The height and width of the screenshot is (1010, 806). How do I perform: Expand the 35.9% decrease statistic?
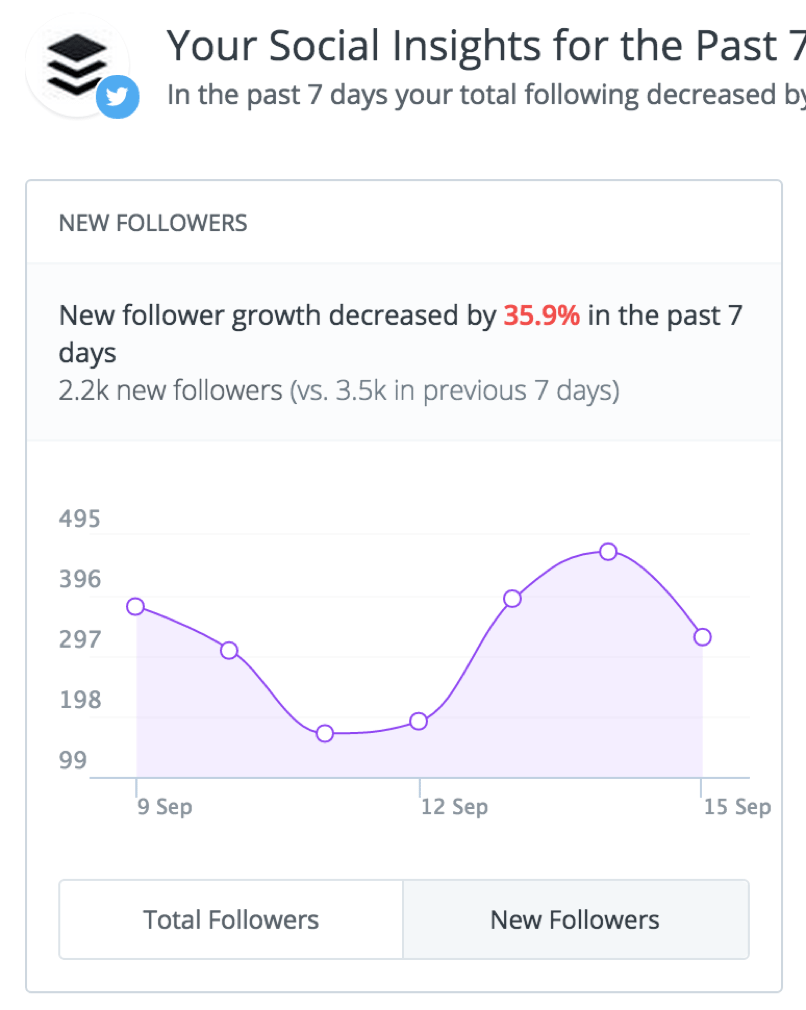pos(539,315)
